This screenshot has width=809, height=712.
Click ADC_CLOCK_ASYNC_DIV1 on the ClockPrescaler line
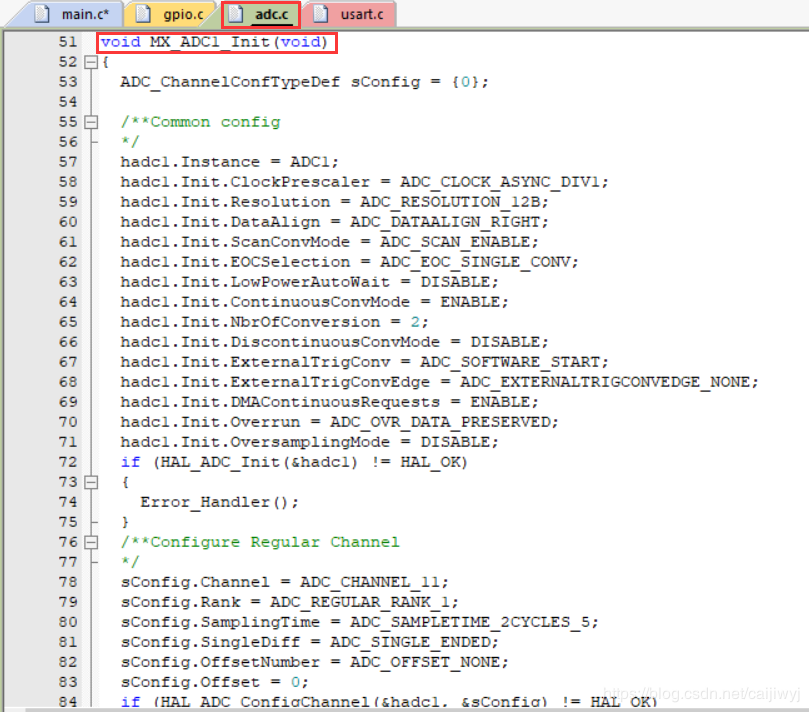tap(499, 182)
